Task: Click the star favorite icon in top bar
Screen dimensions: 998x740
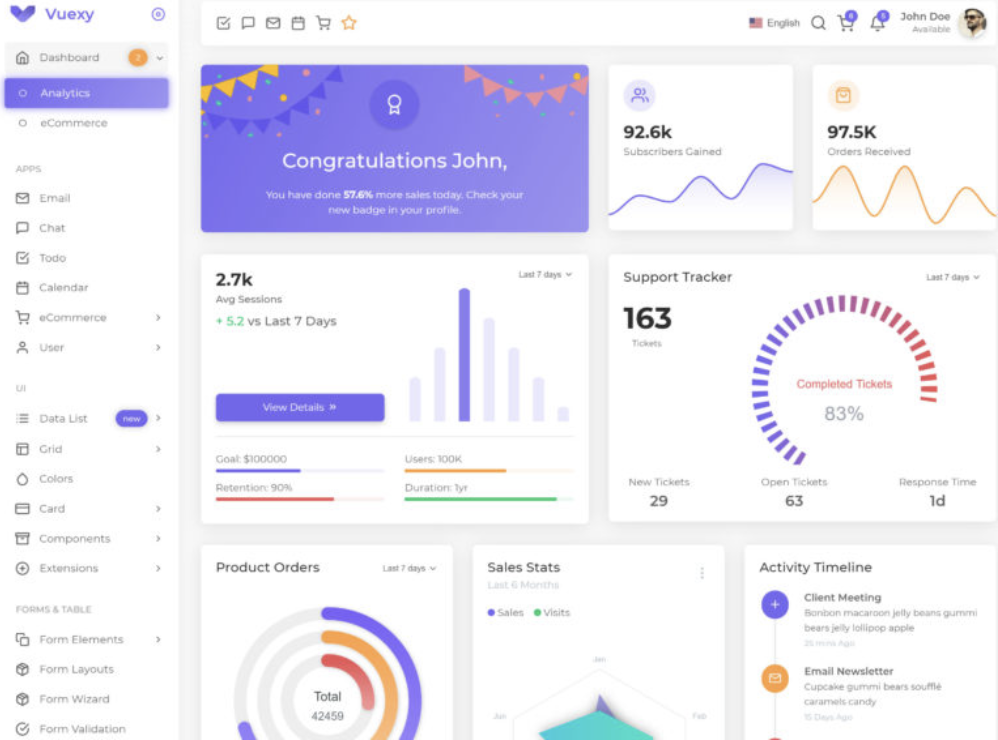Action: coord(349,22)
